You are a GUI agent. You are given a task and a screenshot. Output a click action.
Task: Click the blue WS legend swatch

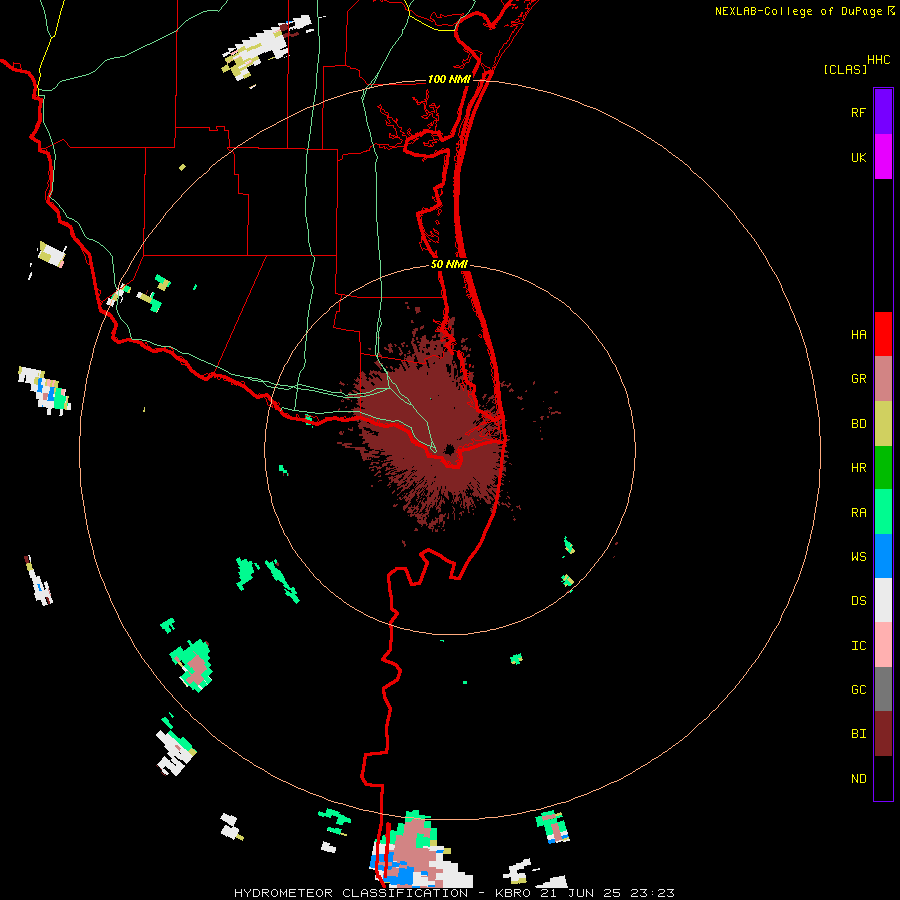tap(883, 556)
